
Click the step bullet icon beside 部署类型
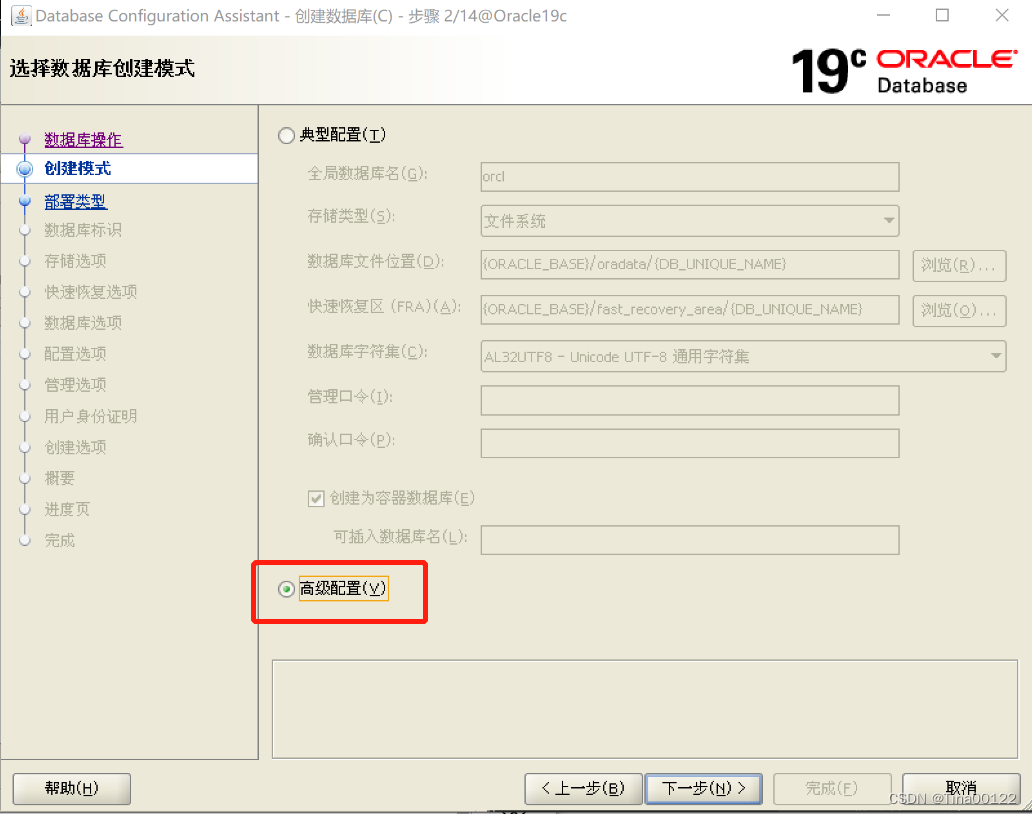click(x=25, y=201)
